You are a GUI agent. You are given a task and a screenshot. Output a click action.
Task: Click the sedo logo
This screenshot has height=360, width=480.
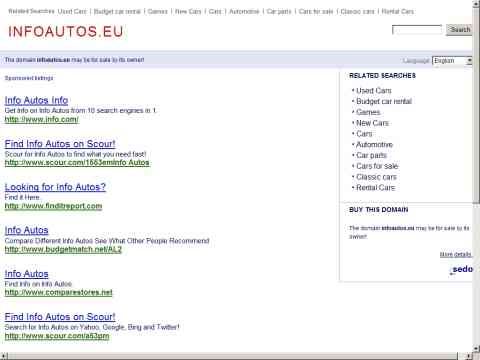tap(461, 269)
